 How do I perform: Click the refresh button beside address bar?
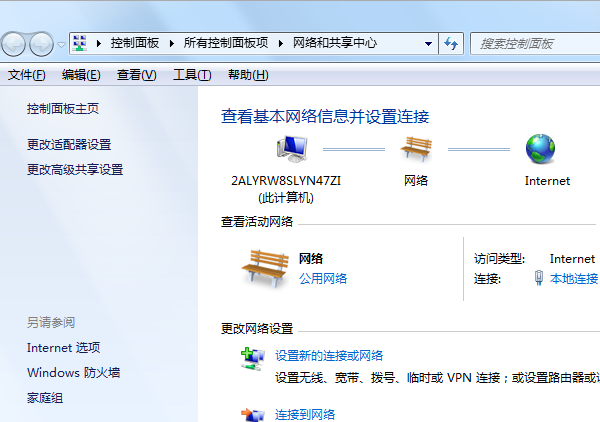[x=451, y=44]
